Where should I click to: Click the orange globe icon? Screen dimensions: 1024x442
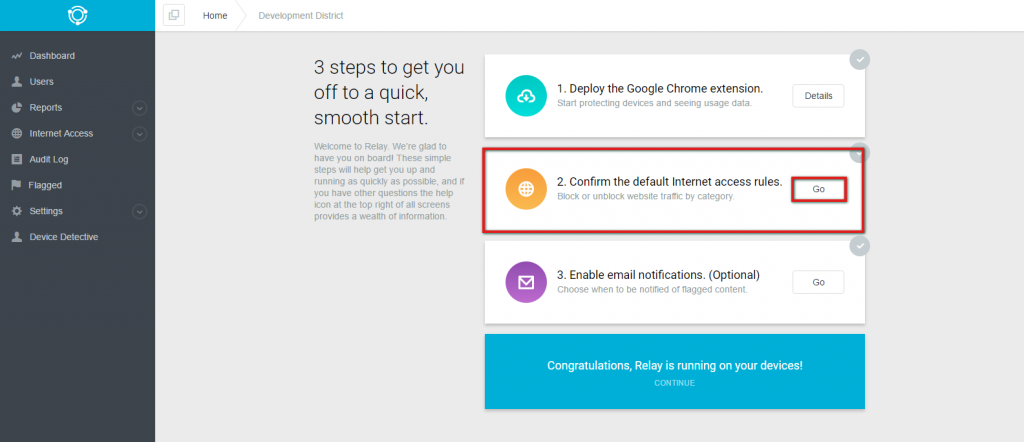click(x=526, y=189)
